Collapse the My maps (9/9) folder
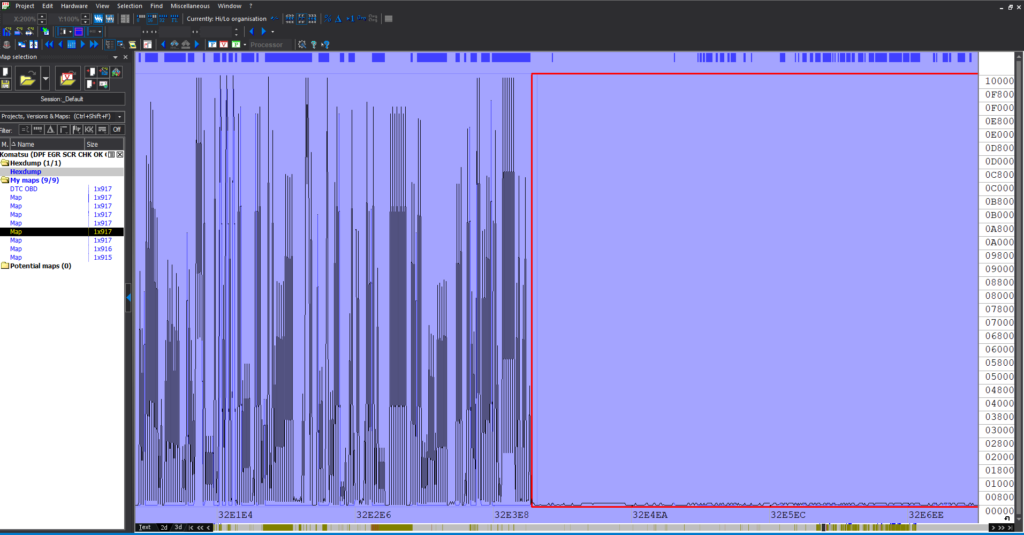Viewport: 1024px width, 535px height. coord(5,180)
